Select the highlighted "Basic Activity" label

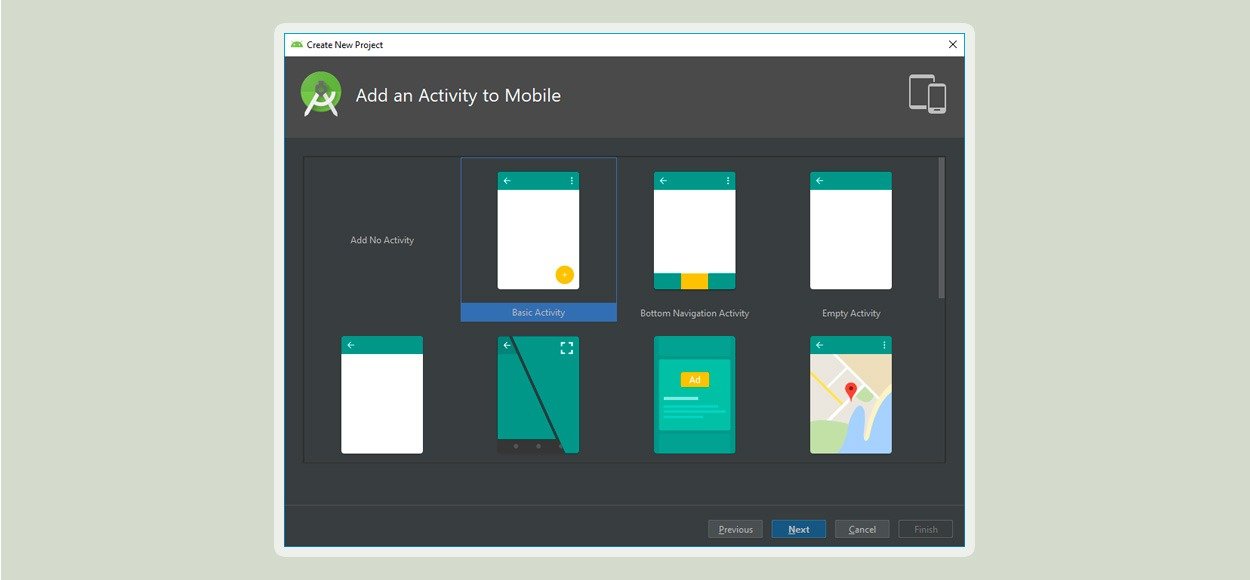click(538, 313)
